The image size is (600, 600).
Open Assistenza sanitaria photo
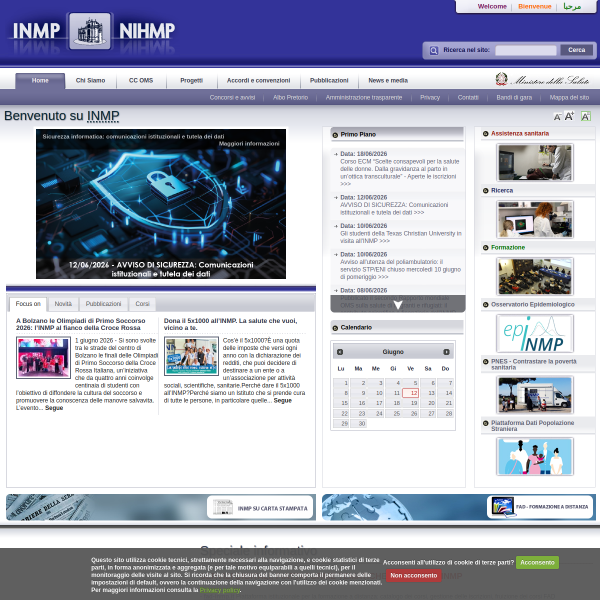coord(535,162)
